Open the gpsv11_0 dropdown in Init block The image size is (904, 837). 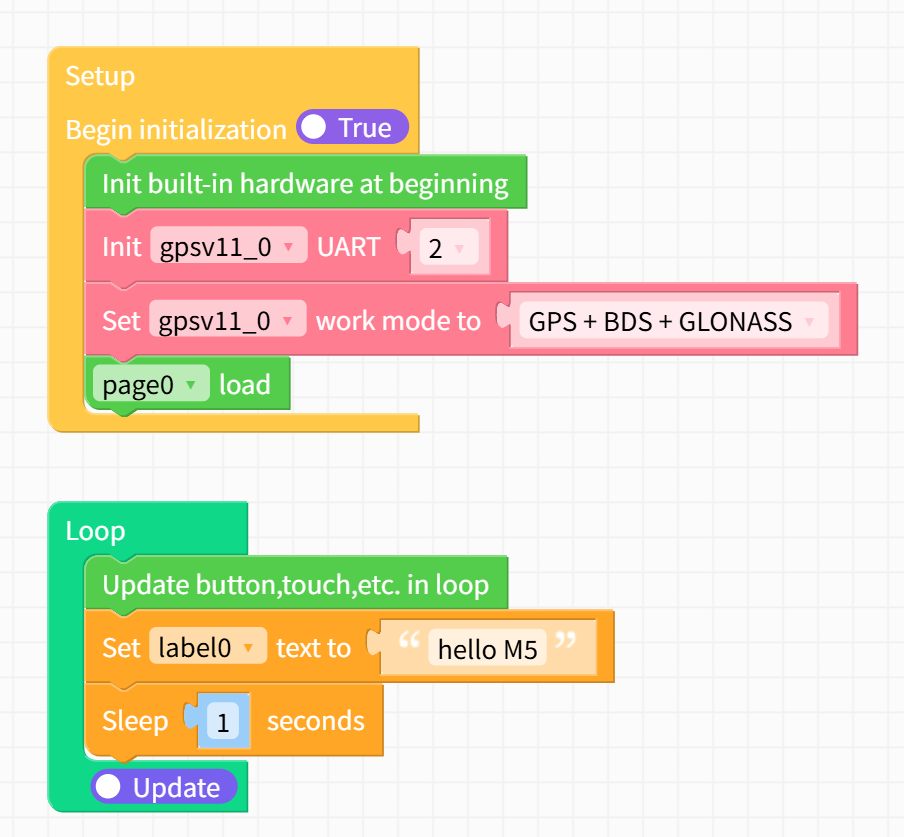coord(228,246)
